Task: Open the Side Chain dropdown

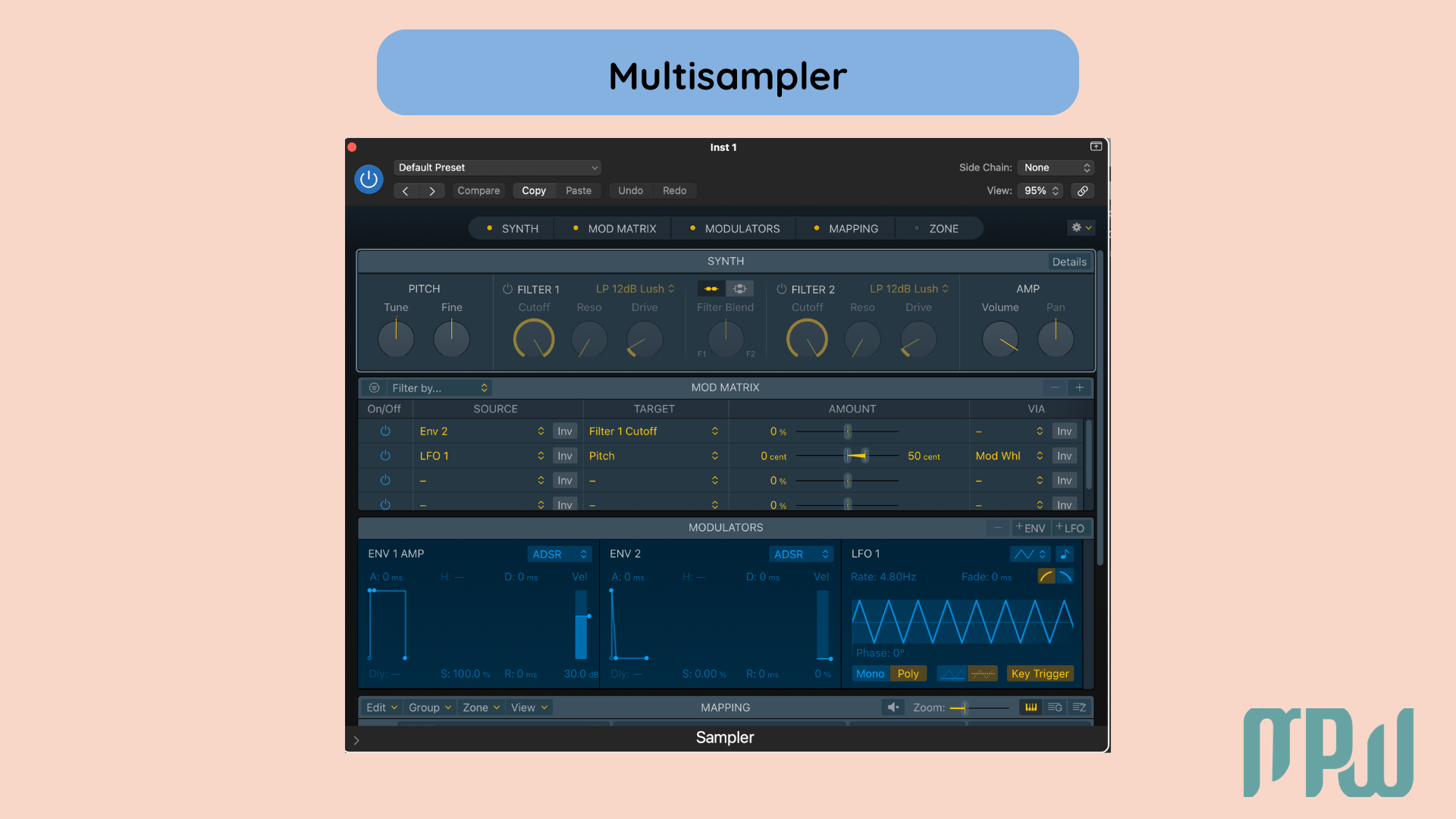Action: point(1055,167)
